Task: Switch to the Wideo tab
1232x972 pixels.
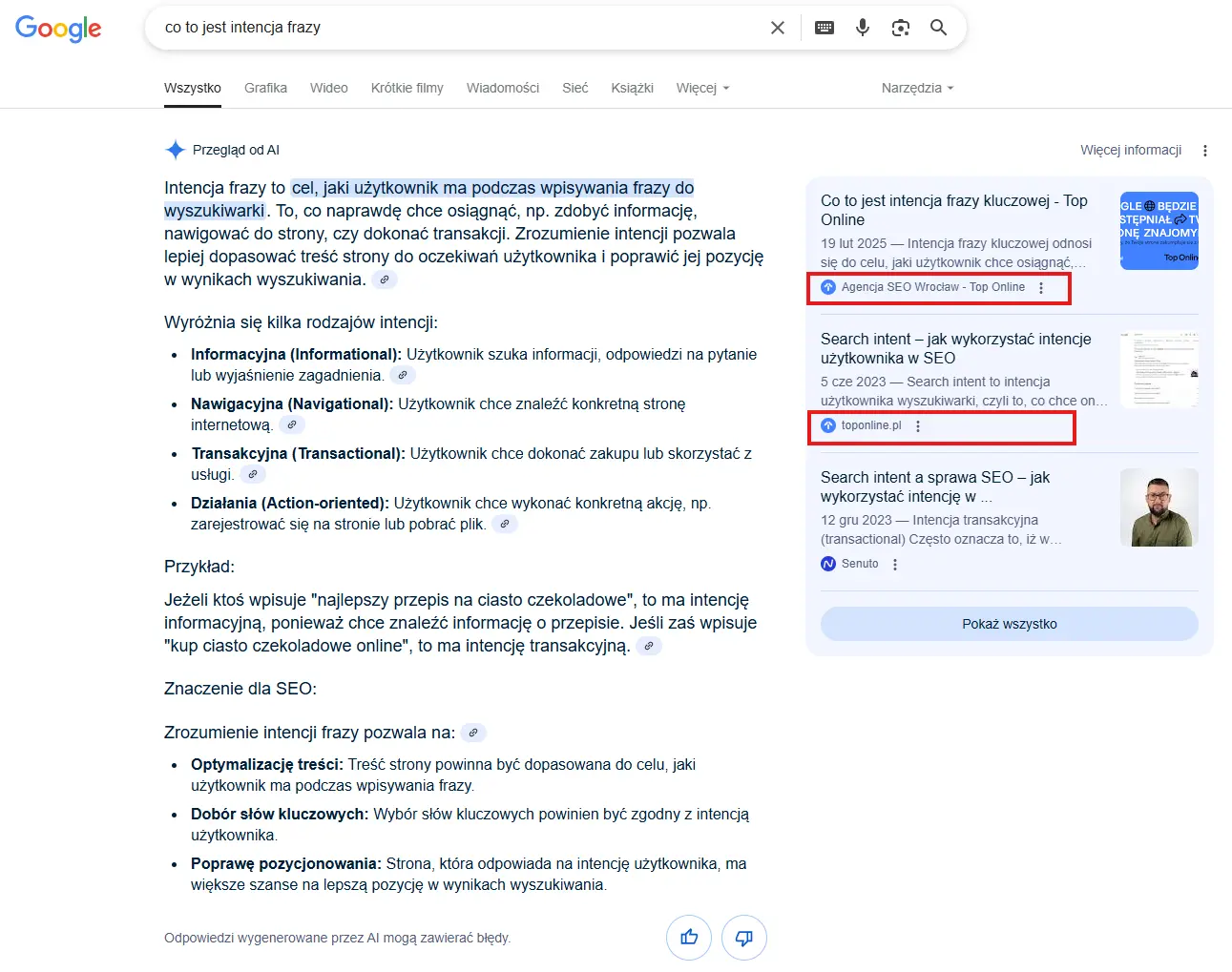Action: [329, 88]
